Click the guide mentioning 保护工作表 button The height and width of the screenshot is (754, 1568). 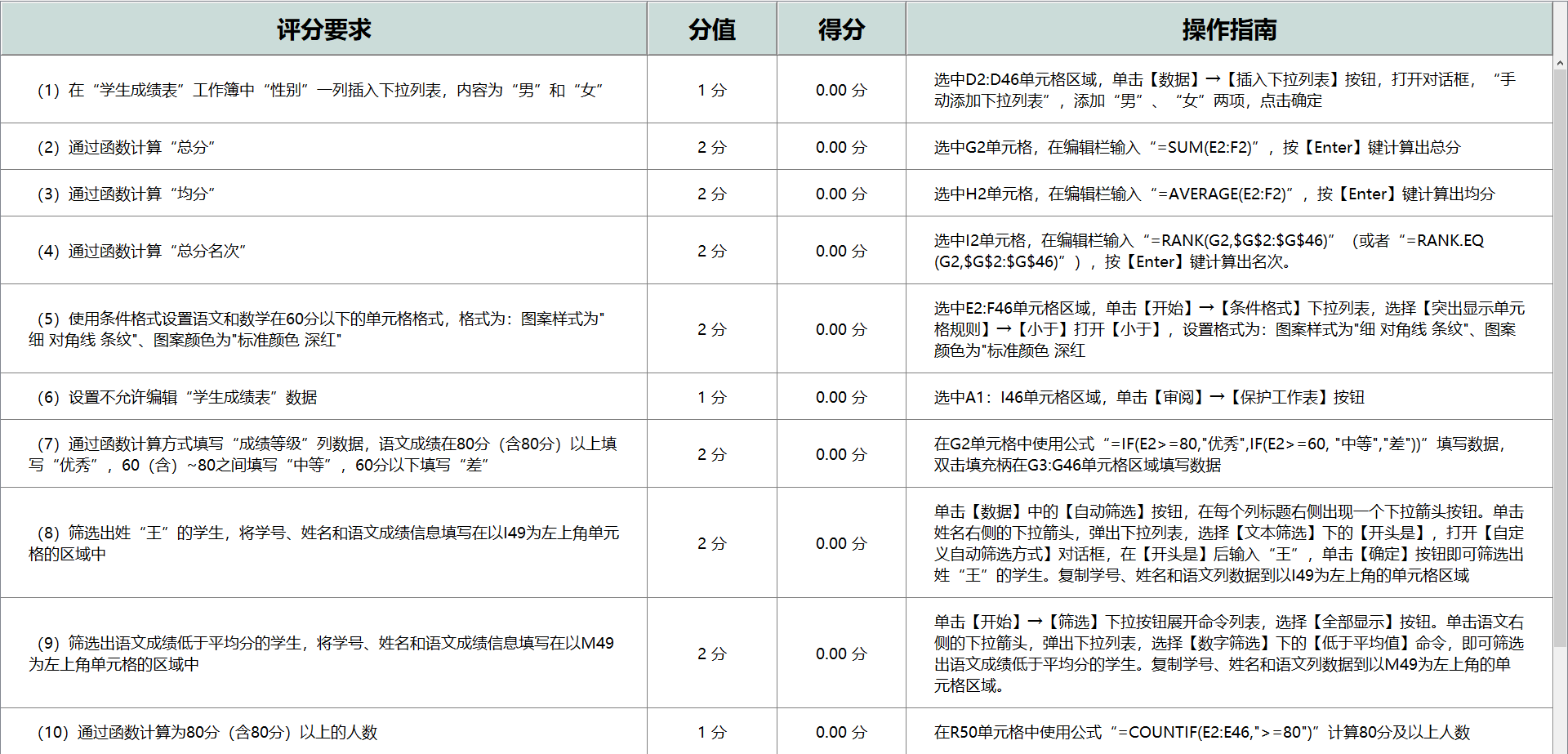click(1149, 397)
